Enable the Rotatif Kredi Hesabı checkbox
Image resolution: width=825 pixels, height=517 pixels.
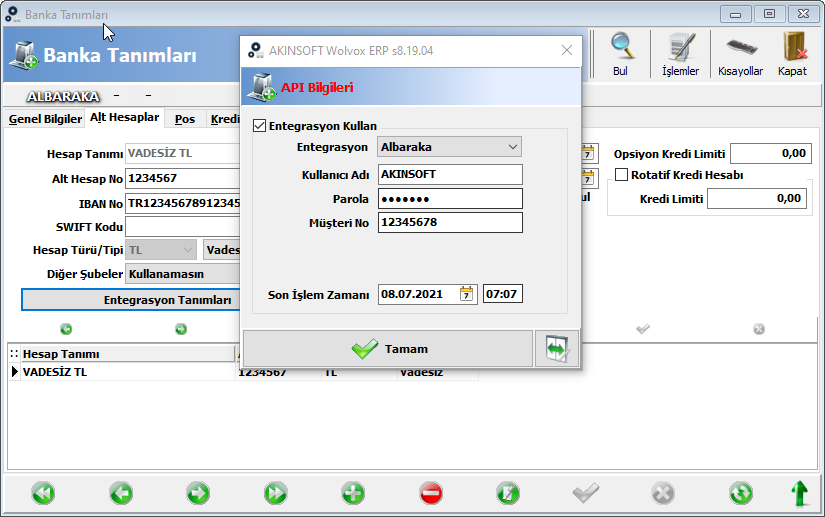click(621, 175)
